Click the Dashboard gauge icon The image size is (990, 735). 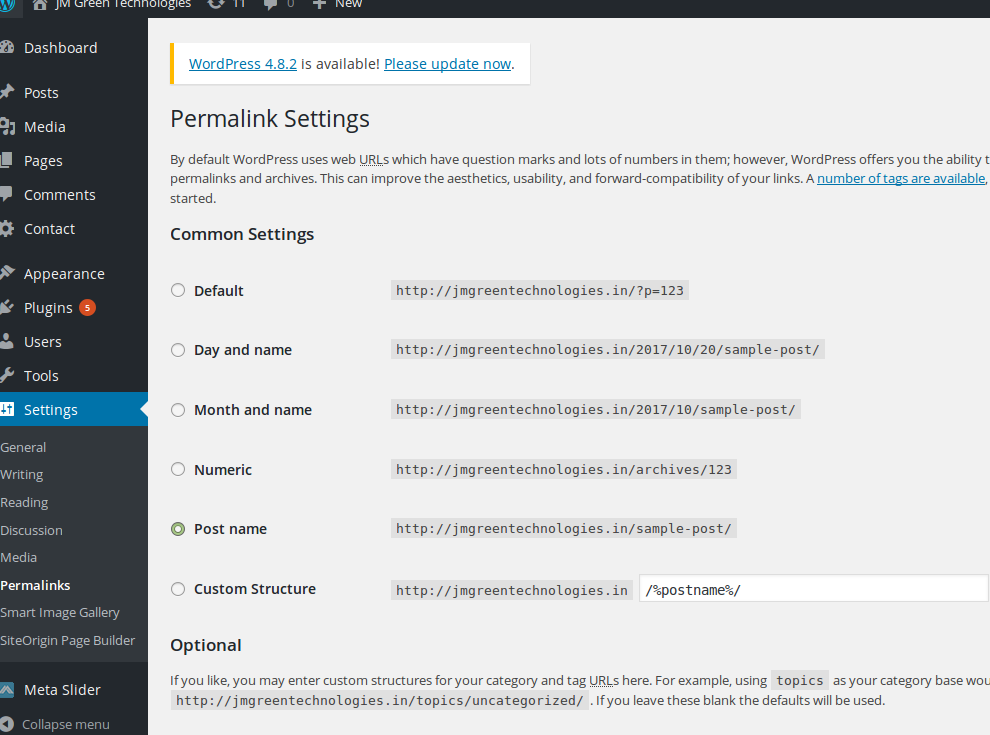point(6,47)
